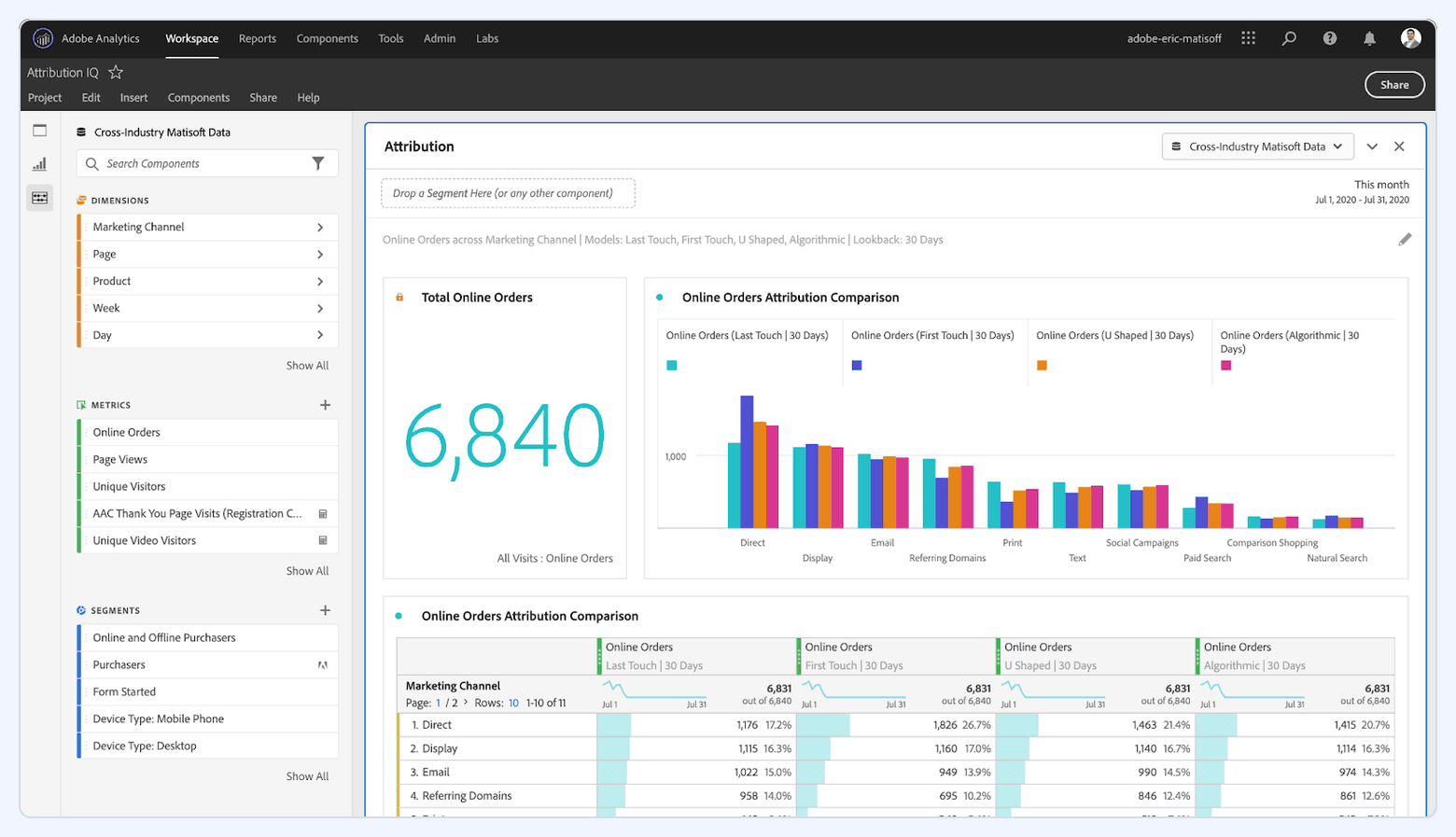Add a new metric with the plus icon

324,405
